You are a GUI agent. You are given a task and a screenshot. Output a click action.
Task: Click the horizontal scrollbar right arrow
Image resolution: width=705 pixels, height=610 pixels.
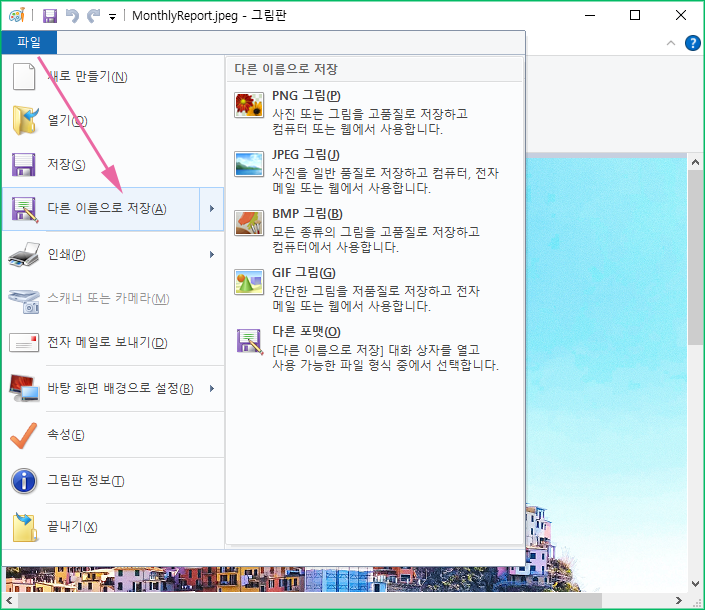(679, 601)
